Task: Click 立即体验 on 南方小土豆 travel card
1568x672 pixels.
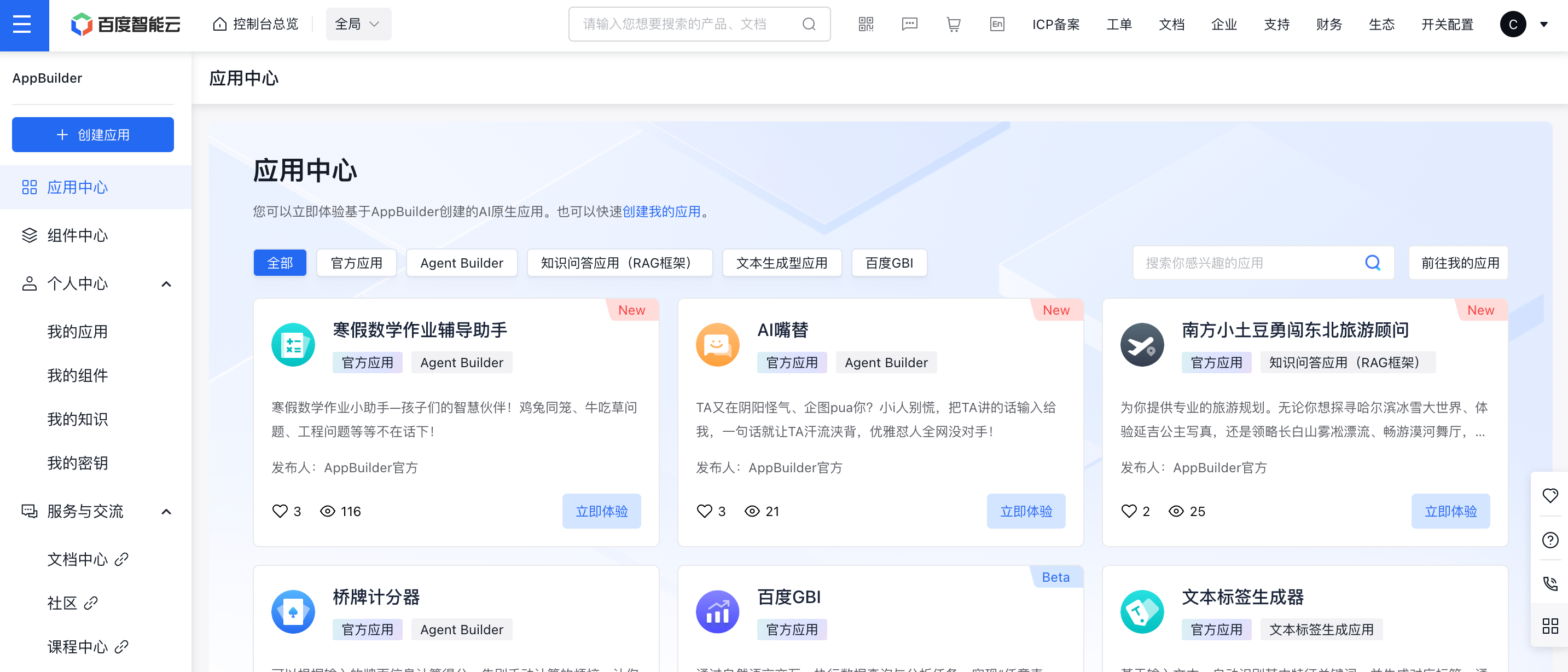Action: click(x=1450, y=511)
